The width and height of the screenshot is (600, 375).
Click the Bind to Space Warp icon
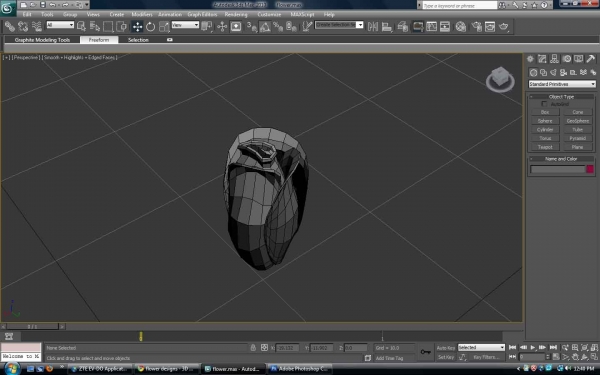(37, 26)
